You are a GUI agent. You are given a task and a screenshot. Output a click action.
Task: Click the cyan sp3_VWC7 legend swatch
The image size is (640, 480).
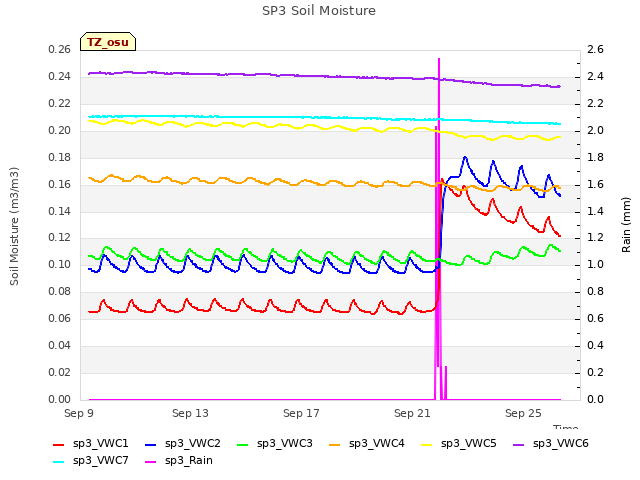[x=59, y=462]
